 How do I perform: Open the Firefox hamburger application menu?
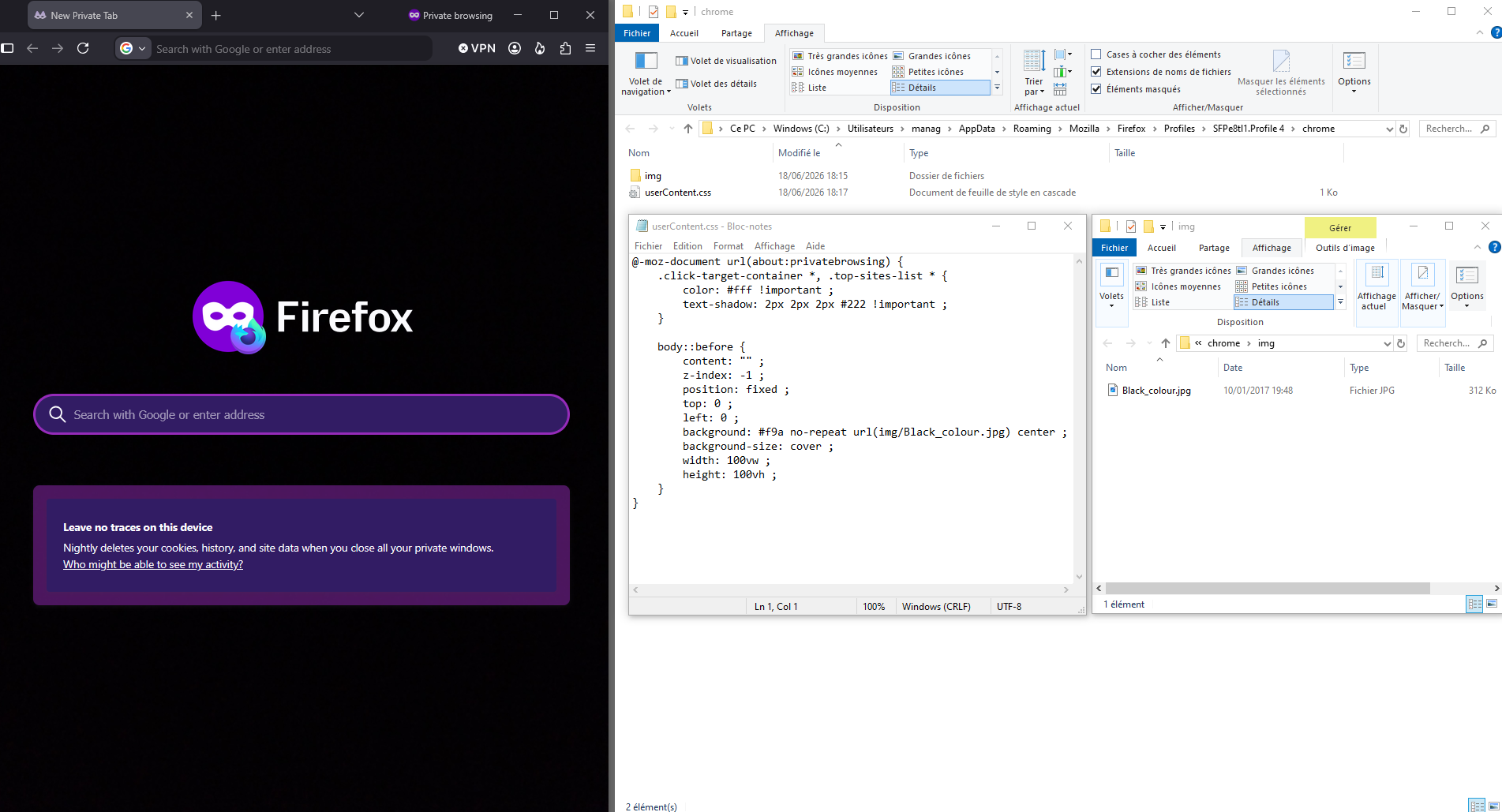590,48
